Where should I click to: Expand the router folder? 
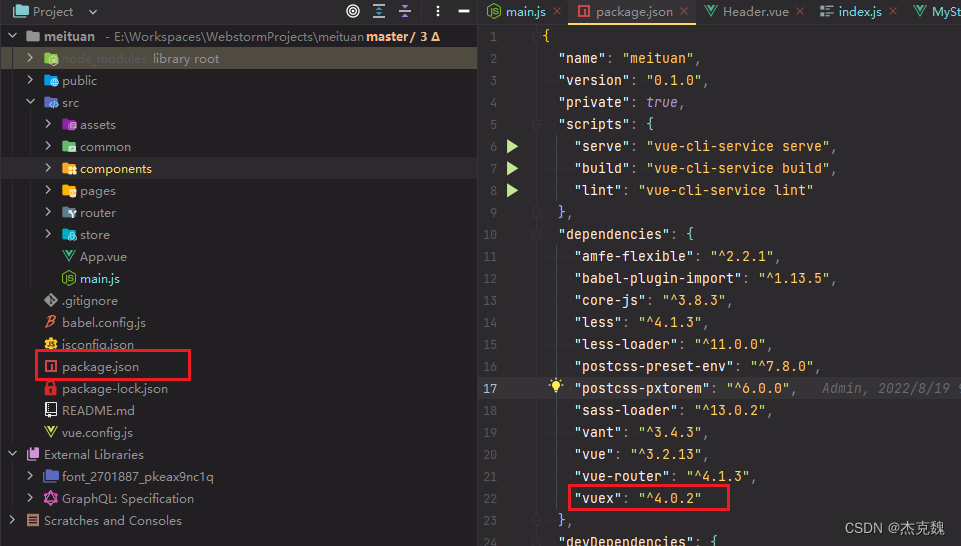(x=48, y=213)
